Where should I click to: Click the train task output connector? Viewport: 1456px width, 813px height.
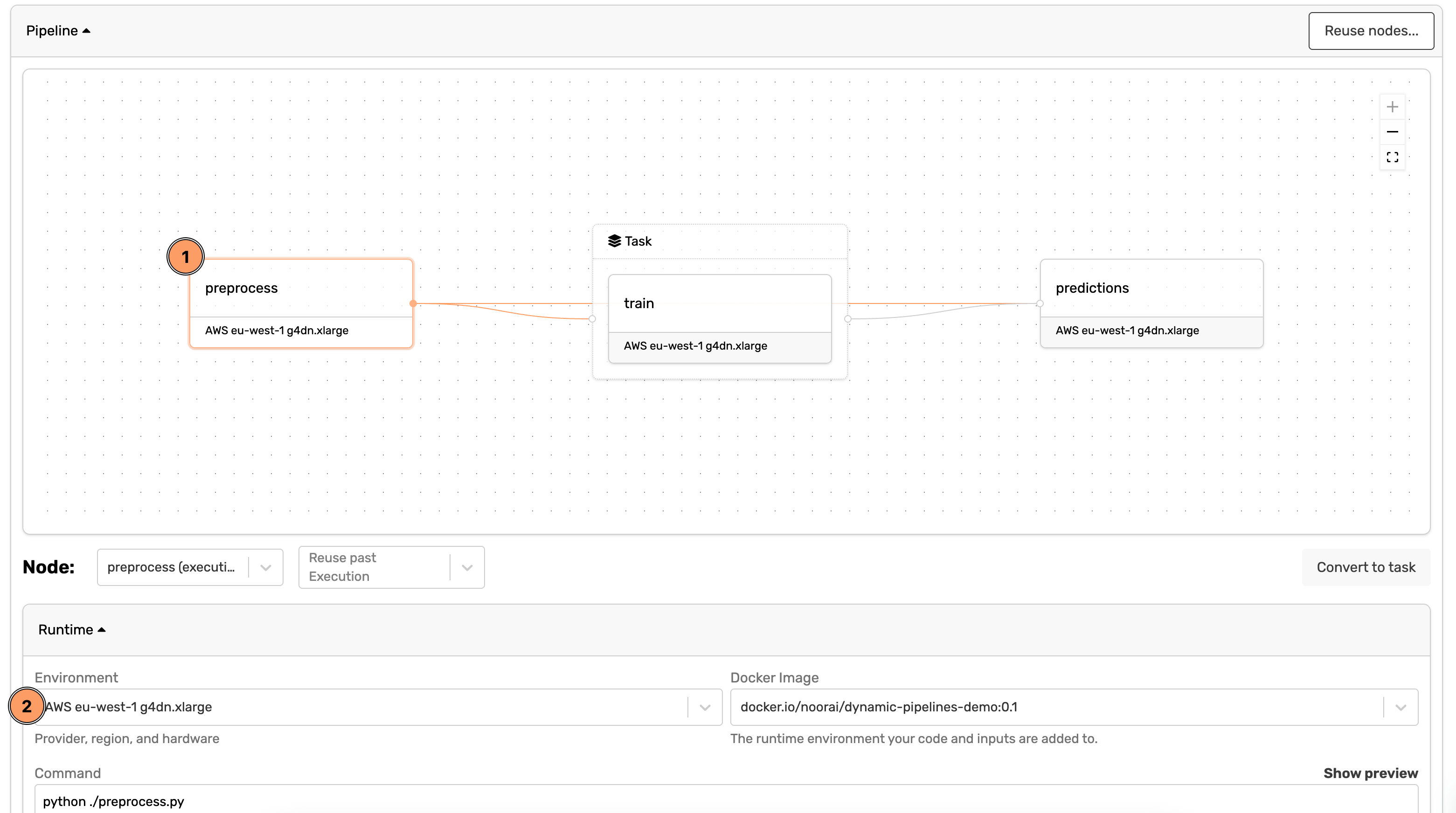tap(847, 319)
